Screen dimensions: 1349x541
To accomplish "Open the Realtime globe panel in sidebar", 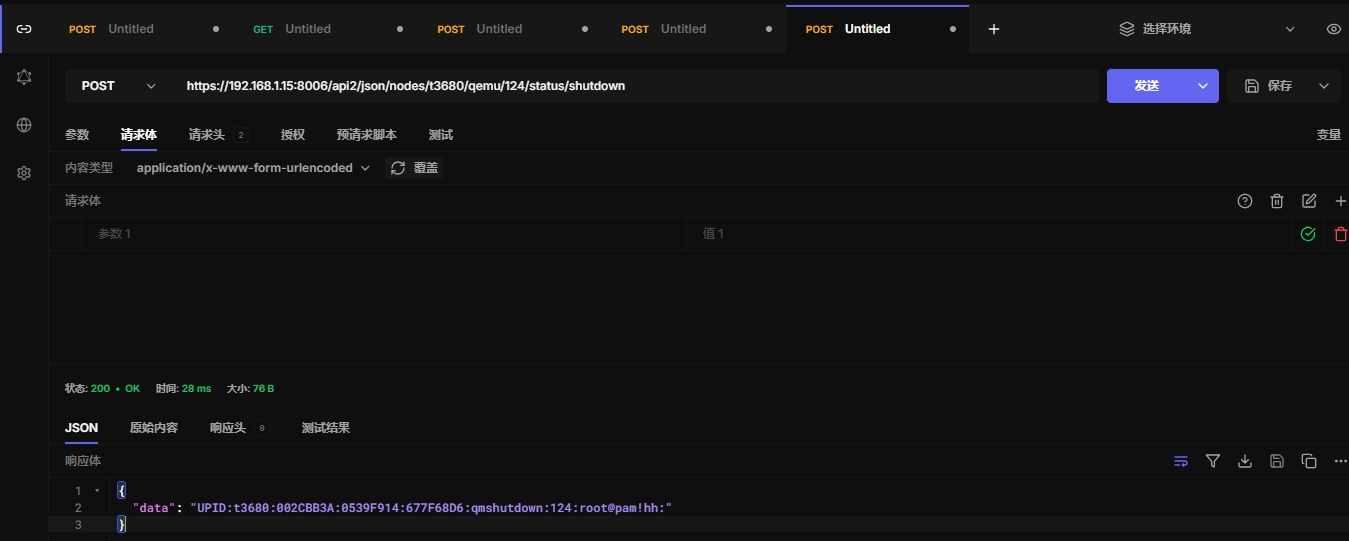I will (24, 125).
